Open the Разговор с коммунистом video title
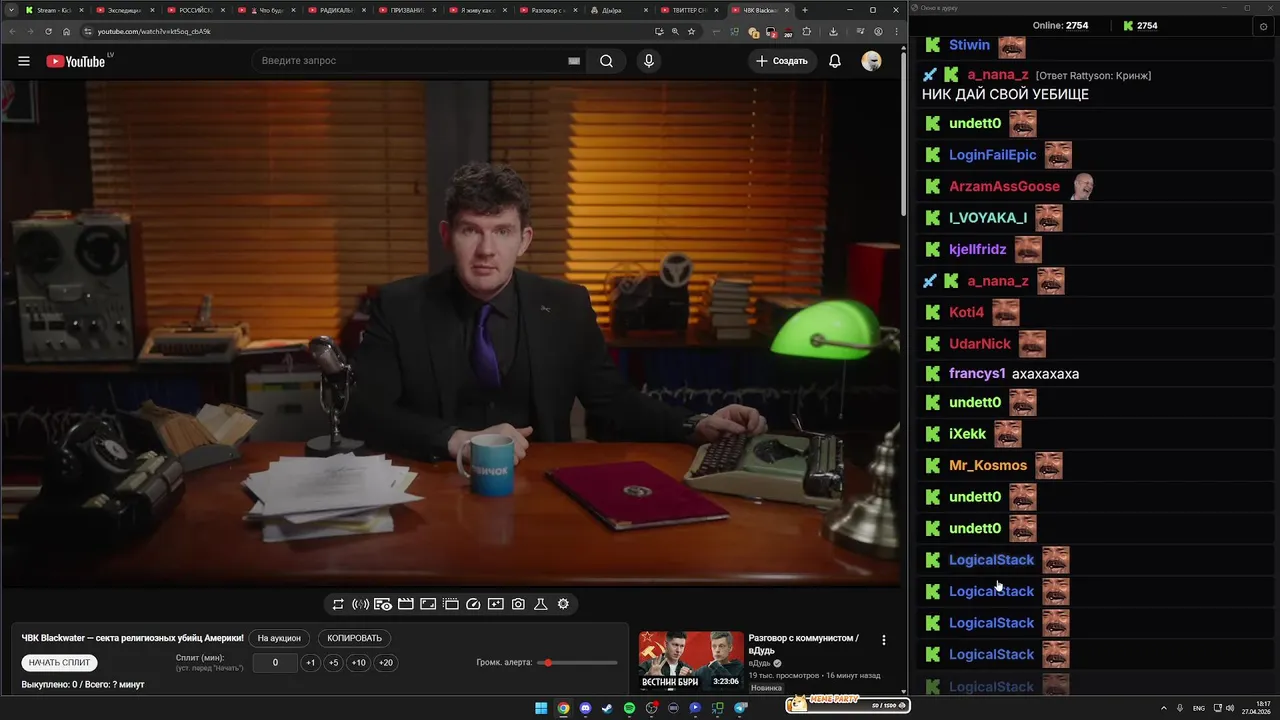 pyautogui.click(x=803, y=644)
